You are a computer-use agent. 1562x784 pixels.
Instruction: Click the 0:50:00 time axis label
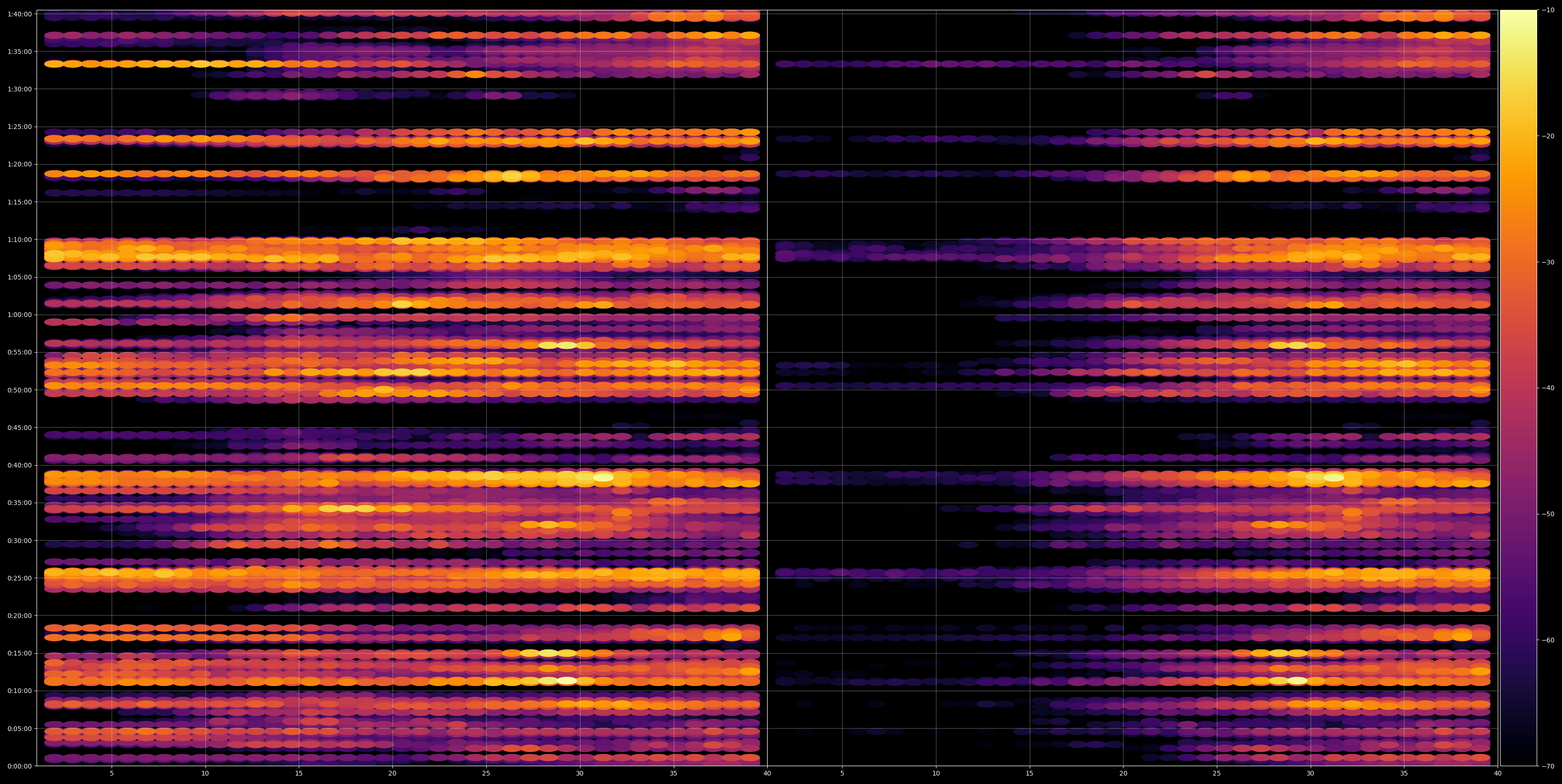[x=19, y=390]
